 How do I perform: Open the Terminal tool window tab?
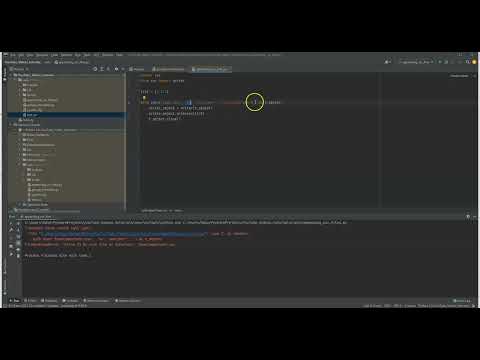click(70, 301)
